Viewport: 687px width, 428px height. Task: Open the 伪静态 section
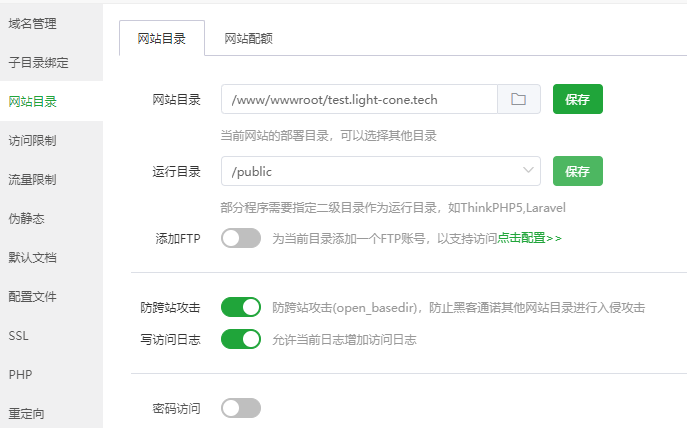click(27, 218)
